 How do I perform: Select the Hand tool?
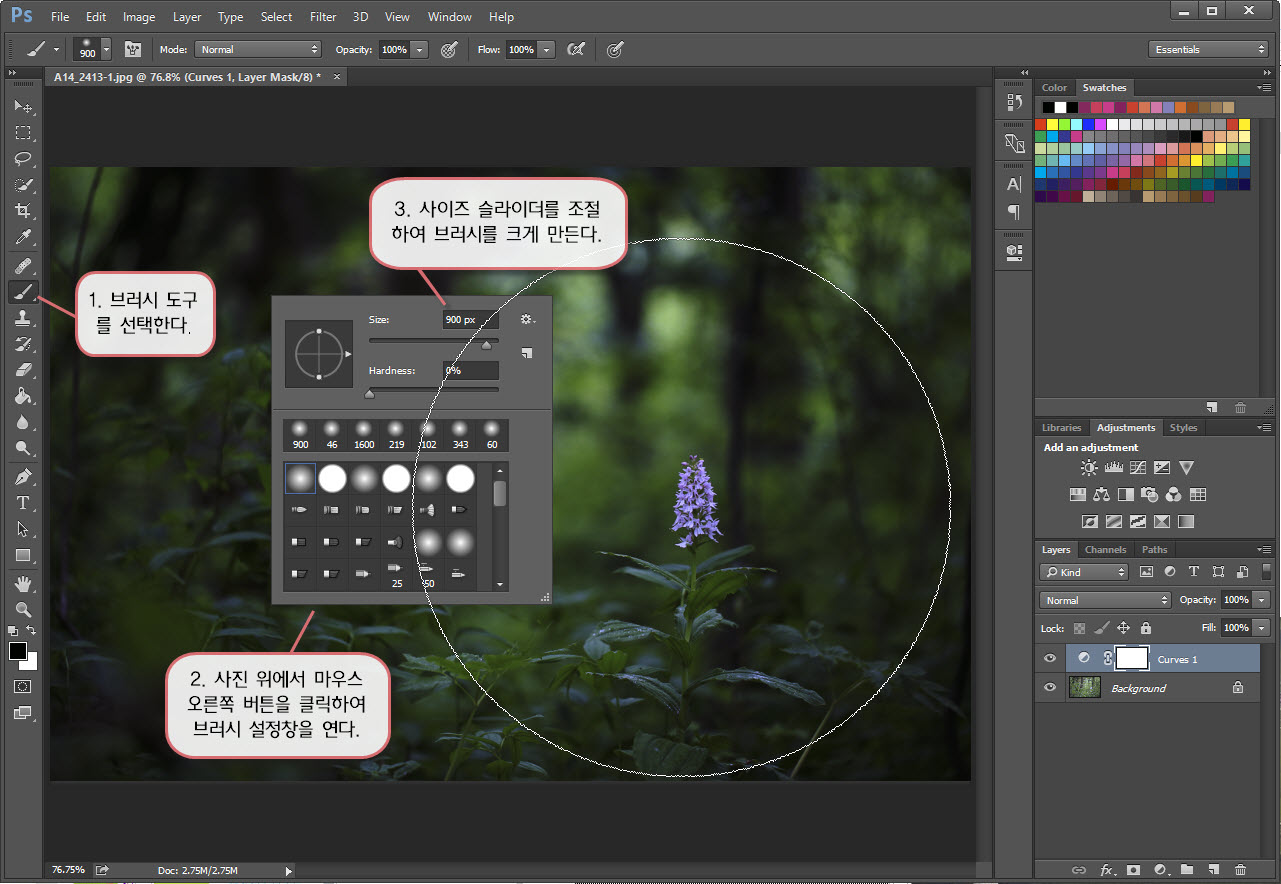coord(23,583)
